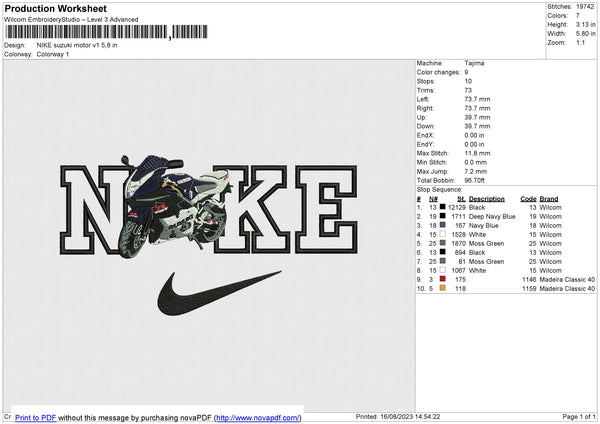
Task: Click the 'Print to PDF' link
Action: click(36, 417)
